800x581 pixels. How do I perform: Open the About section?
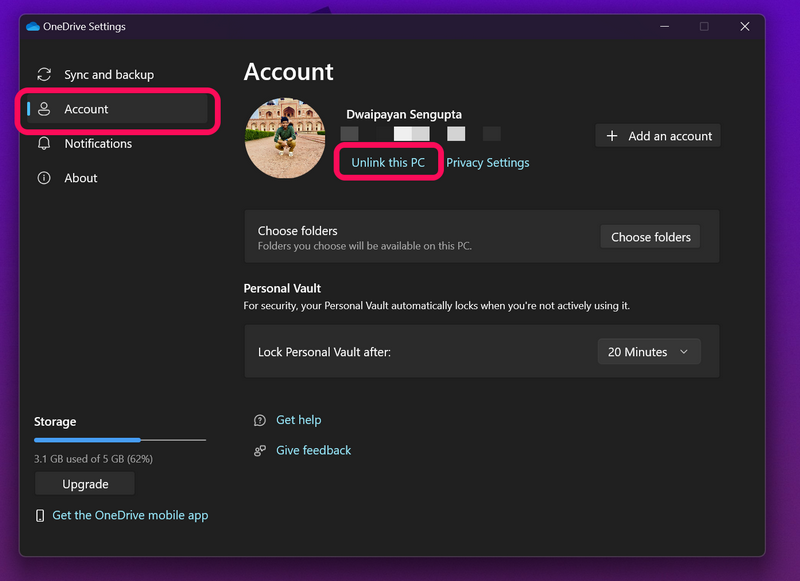click(x=81, y=178)
